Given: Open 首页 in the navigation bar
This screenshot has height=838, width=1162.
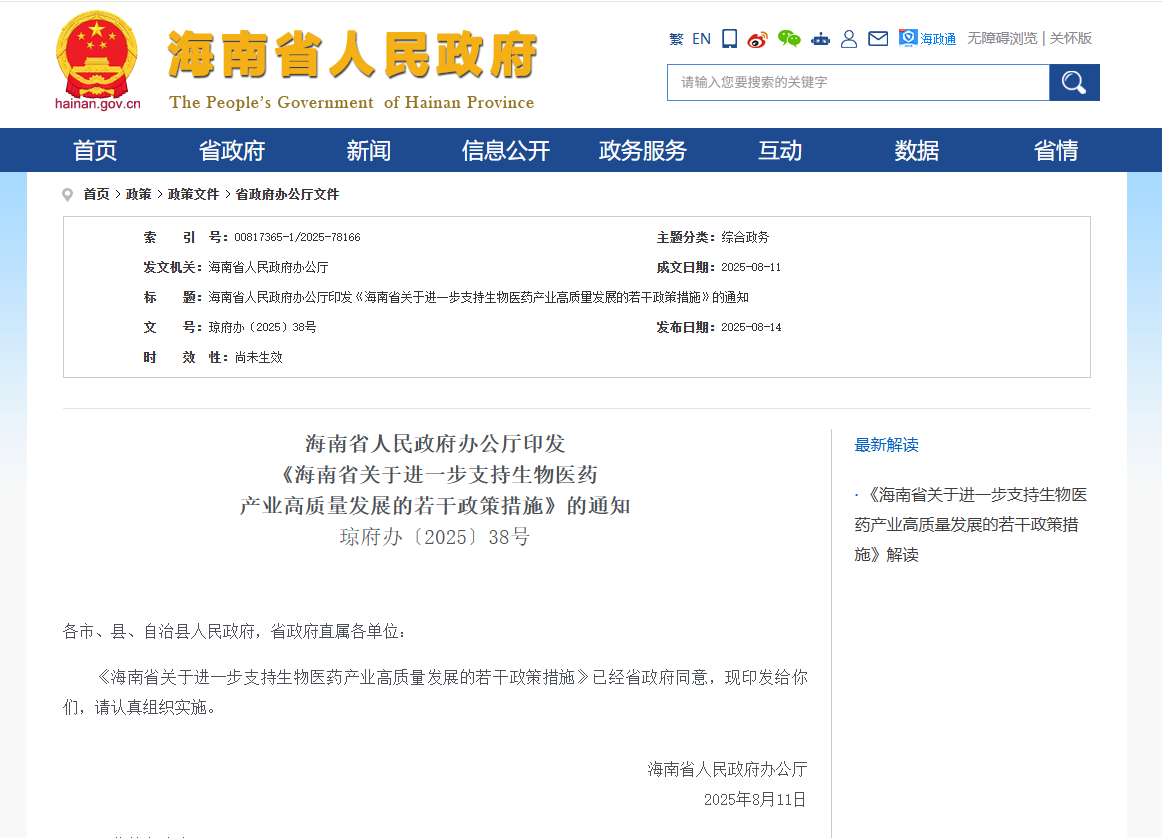Looking at the screenshot, I should [95, 150].
